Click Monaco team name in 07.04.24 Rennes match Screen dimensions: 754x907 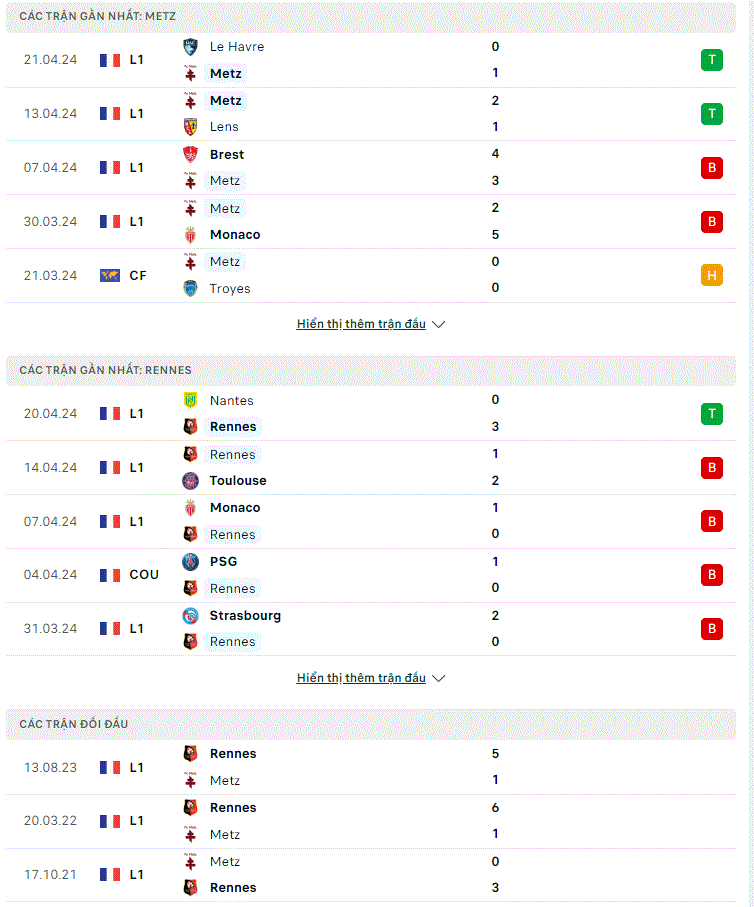[235, 508]
